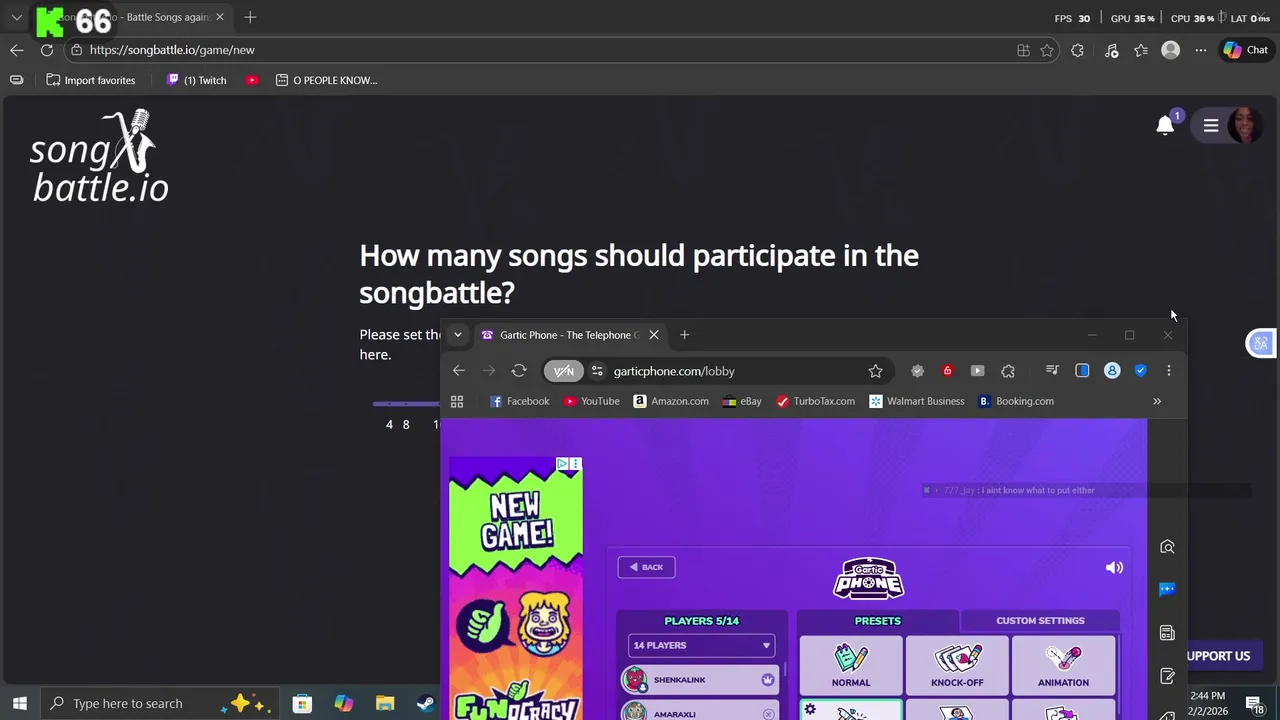The image size is (1280, 720).
Task: Open the Twitch bookmark in Edge
Action: coord(197,80)
